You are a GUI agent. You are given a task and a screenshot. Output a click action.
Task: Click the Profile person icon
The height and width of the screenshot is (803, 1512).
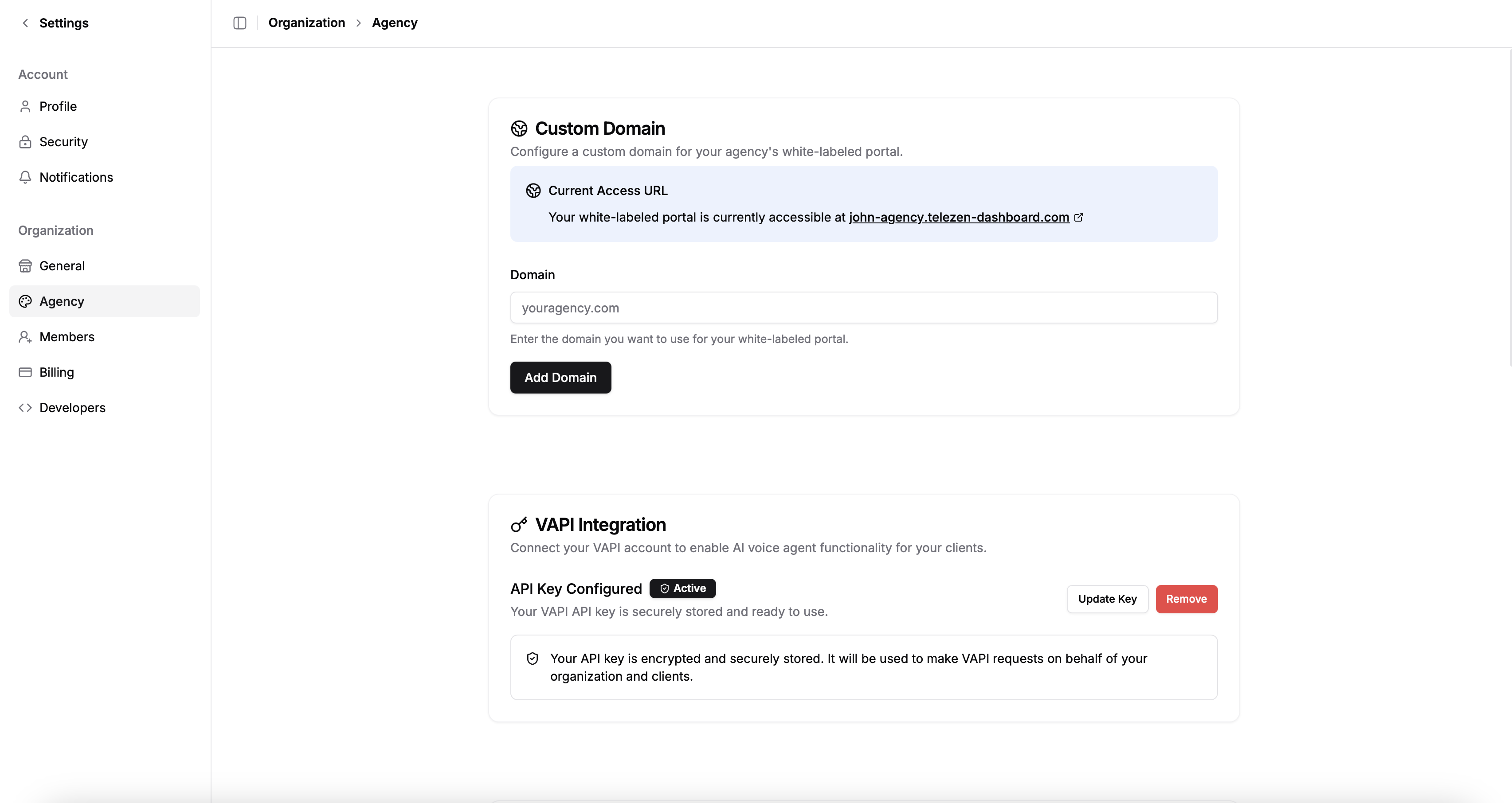[x=25, y=106]
